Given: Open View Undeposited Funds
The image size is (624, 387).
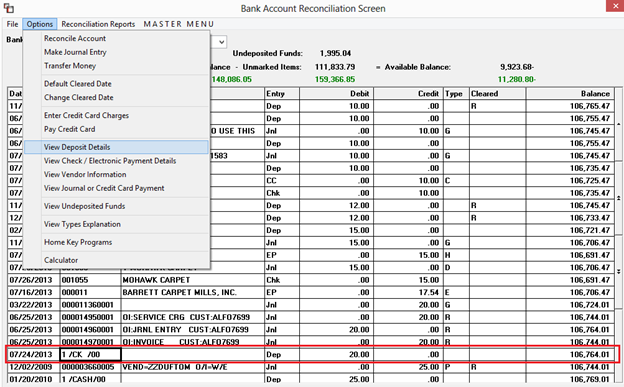Looking at the screenshot, I should [84, 206].
